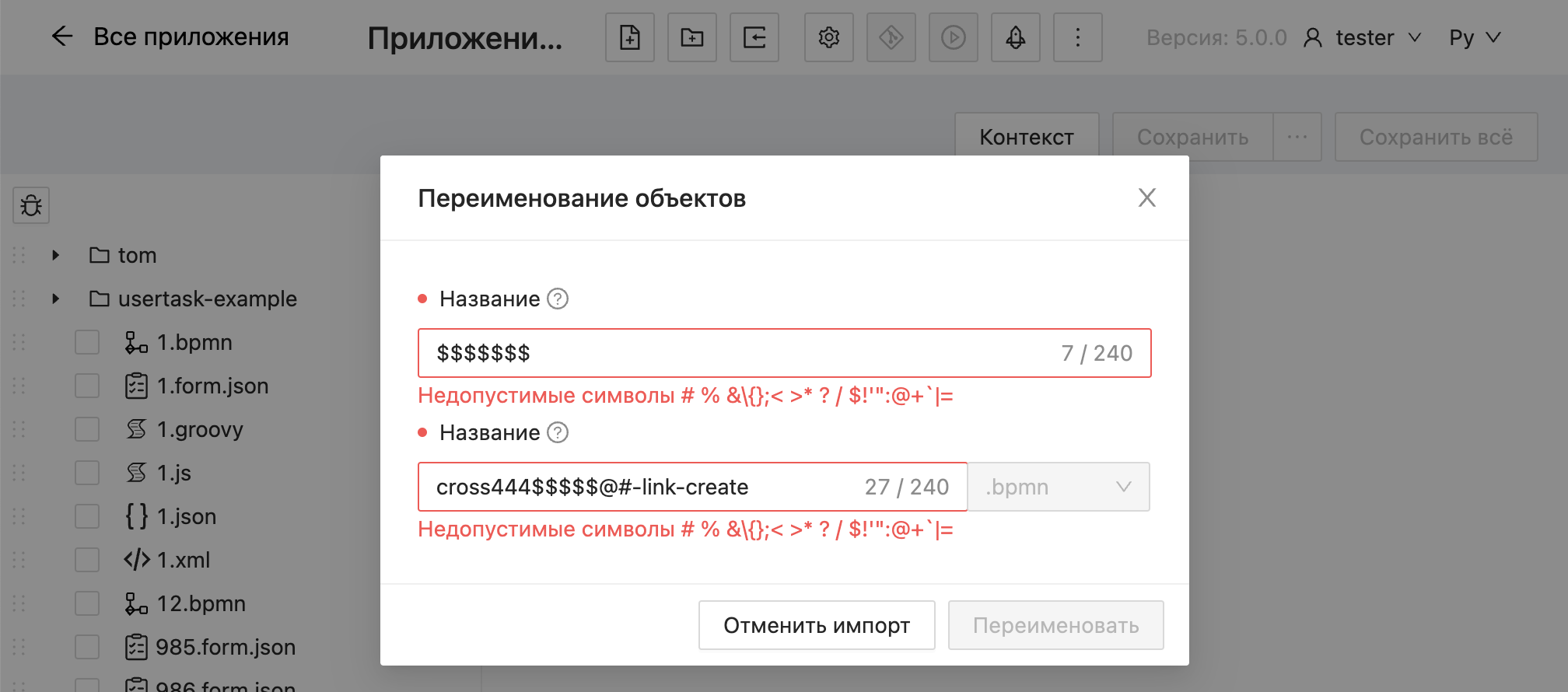The width and height of the screenshot is (1568, 692).
Task: Click the Отменить импорт button
Action: 816,625
